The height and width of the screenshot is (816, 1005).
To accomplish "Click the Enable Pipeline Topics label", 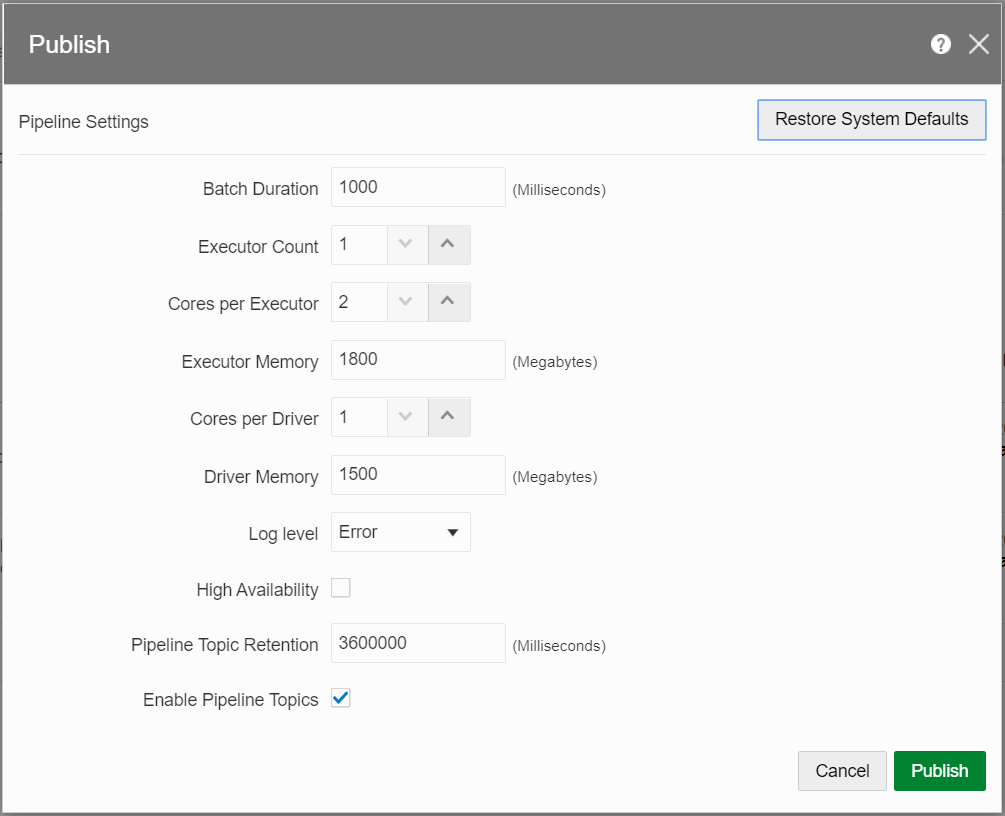I will click(x=231, y=700).
